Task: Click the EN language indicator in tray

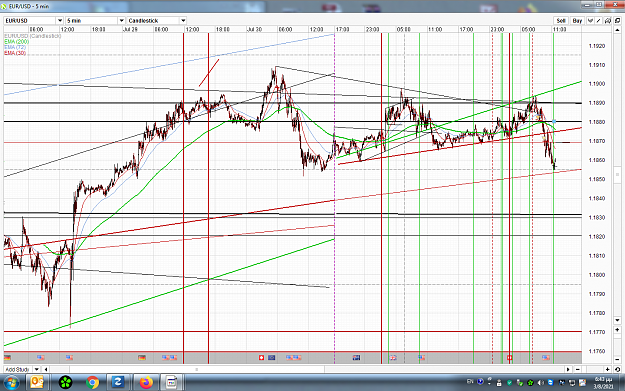Action: 470,382
